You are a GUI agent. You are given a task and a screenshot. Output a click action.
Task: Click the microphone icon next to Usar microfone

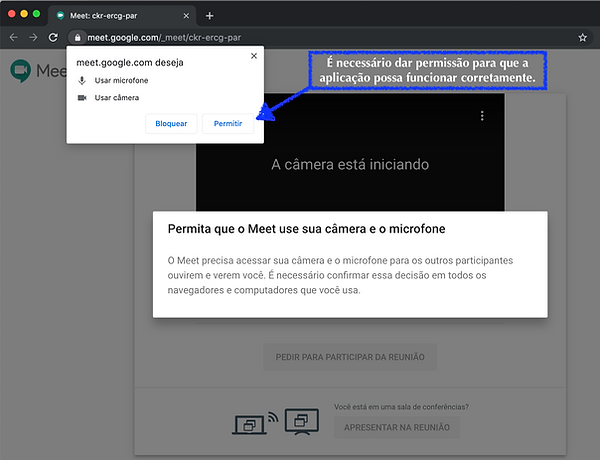pyautogui.click(x=82, y=80)
